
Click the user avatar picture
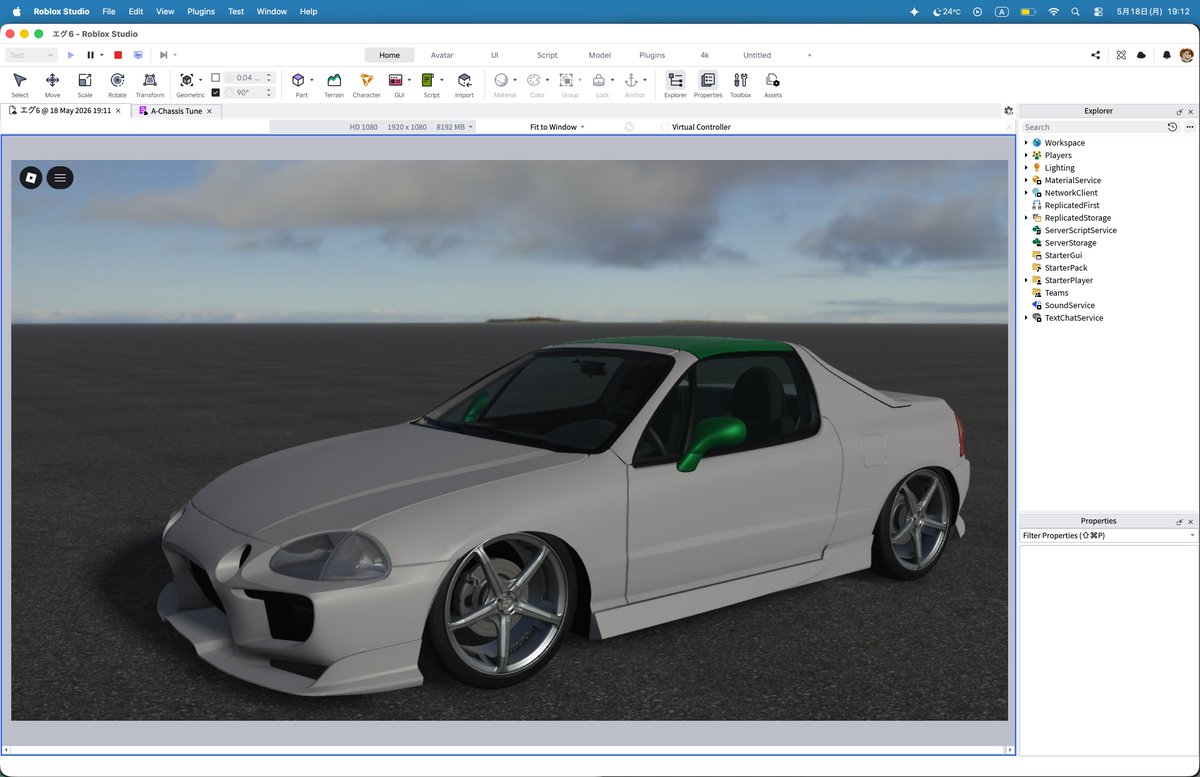(x=1186, y=55)
